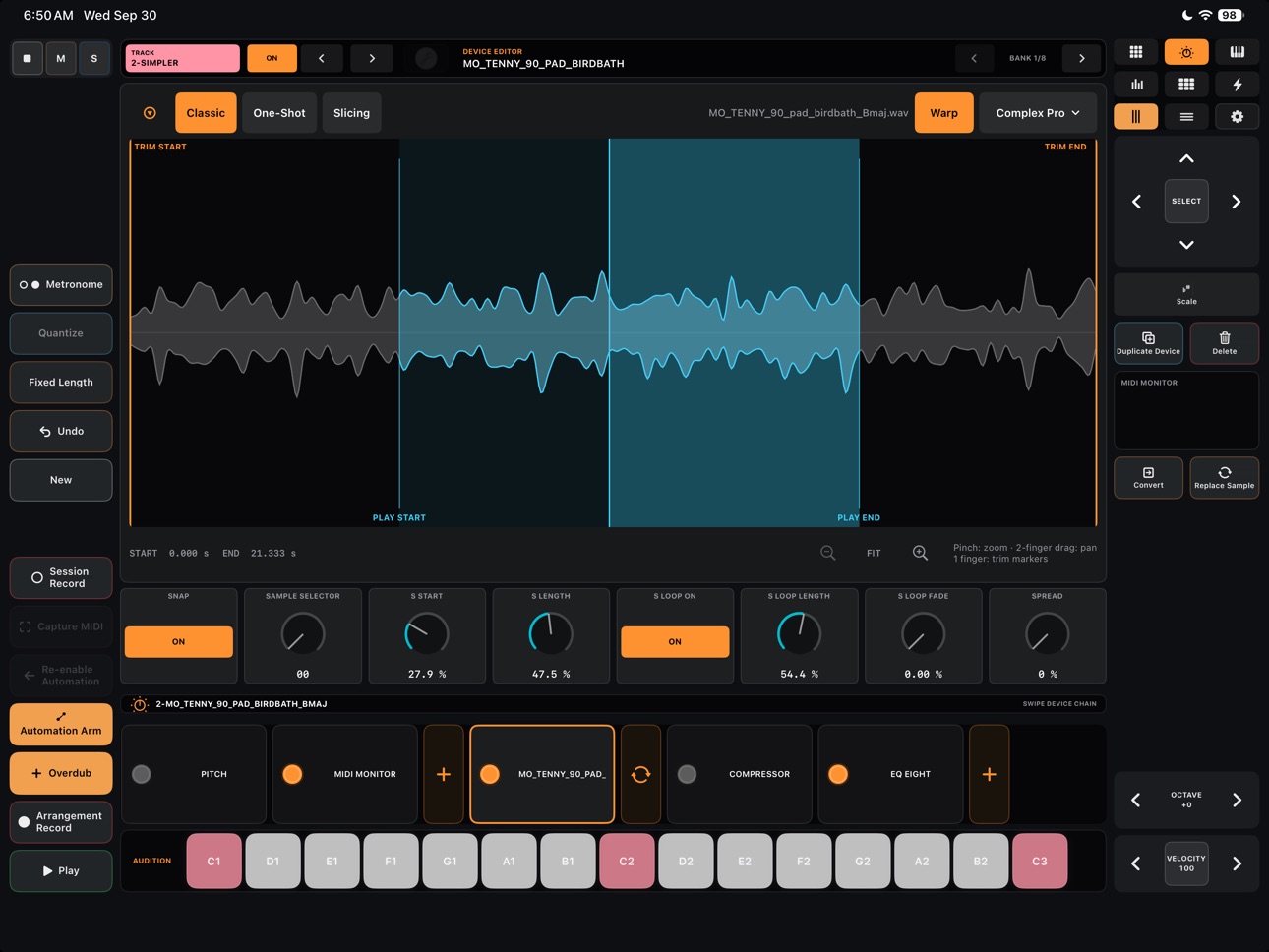Open the mixer bar-chart icon
The width and height of the screenshot is (1269, 952).
point(1136,85)
